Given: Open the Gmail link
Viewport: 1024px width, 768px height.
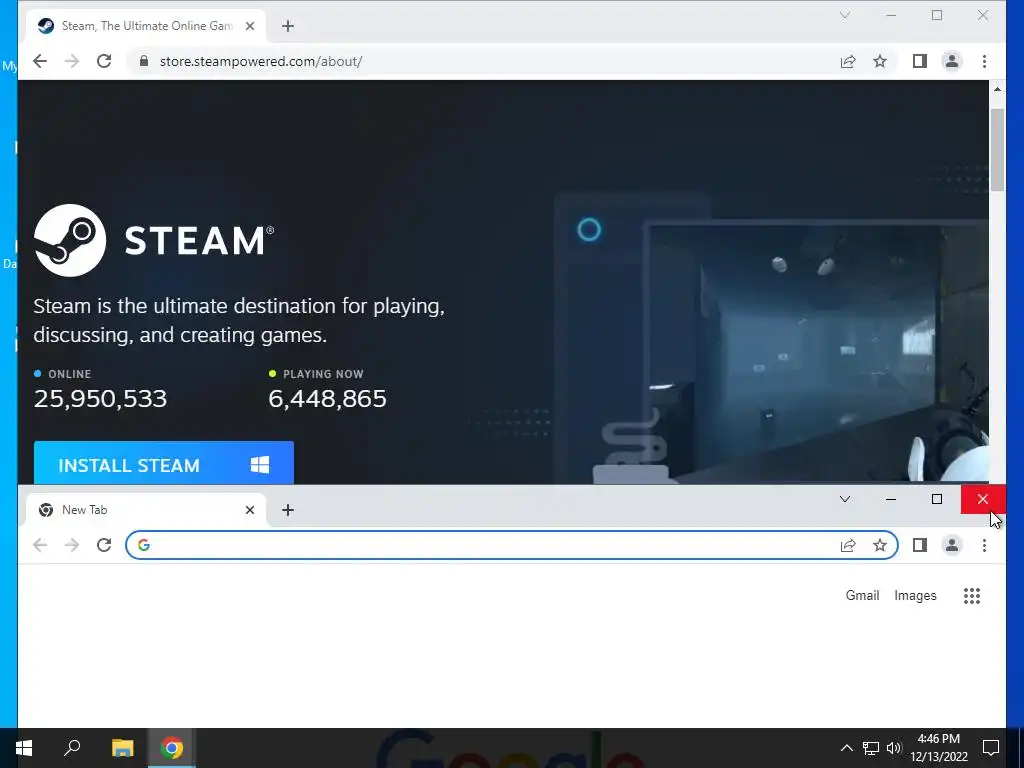Looking at the screenshot, I should pos(863,596).
